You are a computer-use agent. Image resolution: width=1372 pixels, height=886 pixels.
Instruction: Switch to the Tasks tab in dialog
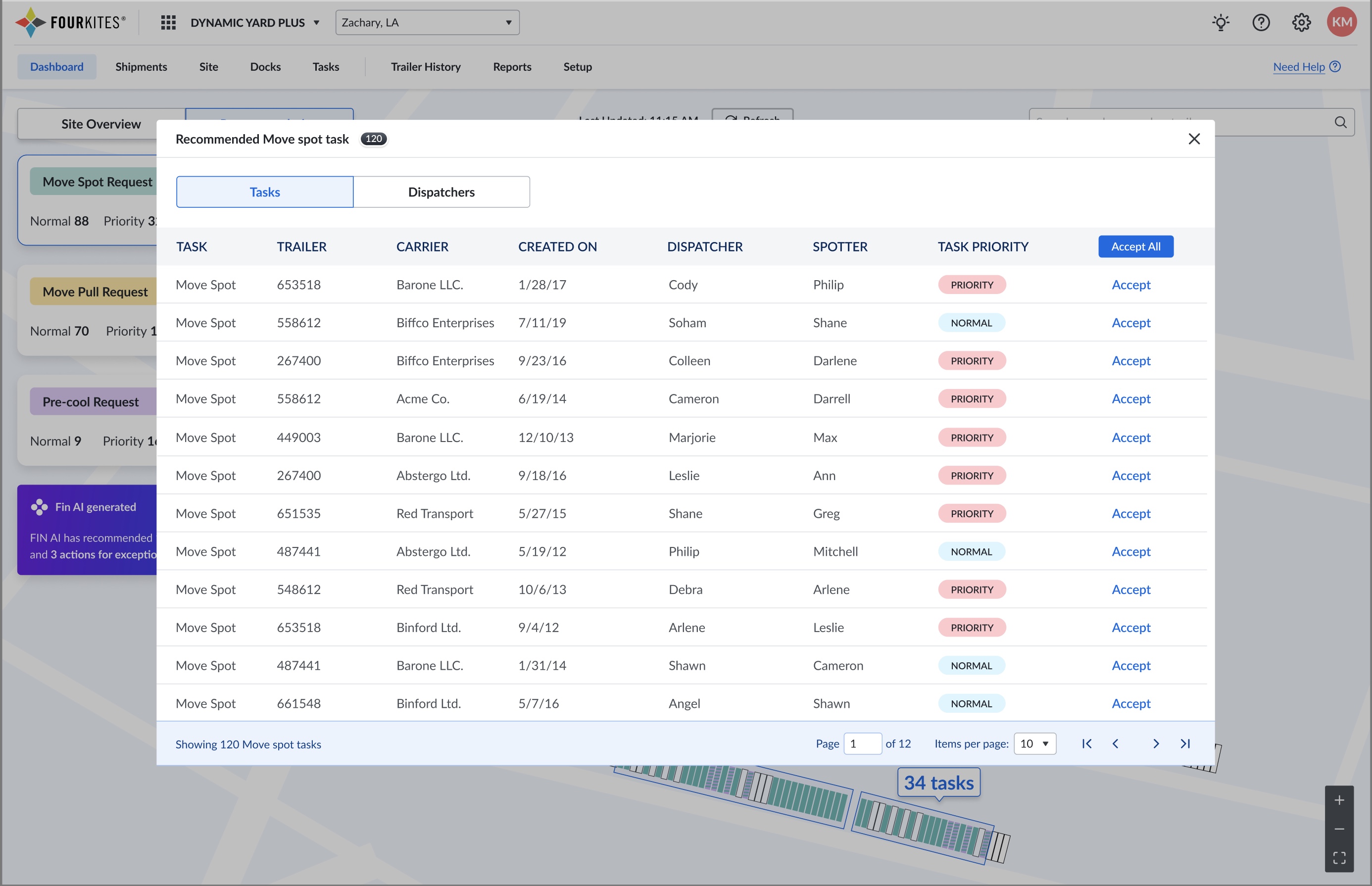pyautogui.click(x=265, y=192)
